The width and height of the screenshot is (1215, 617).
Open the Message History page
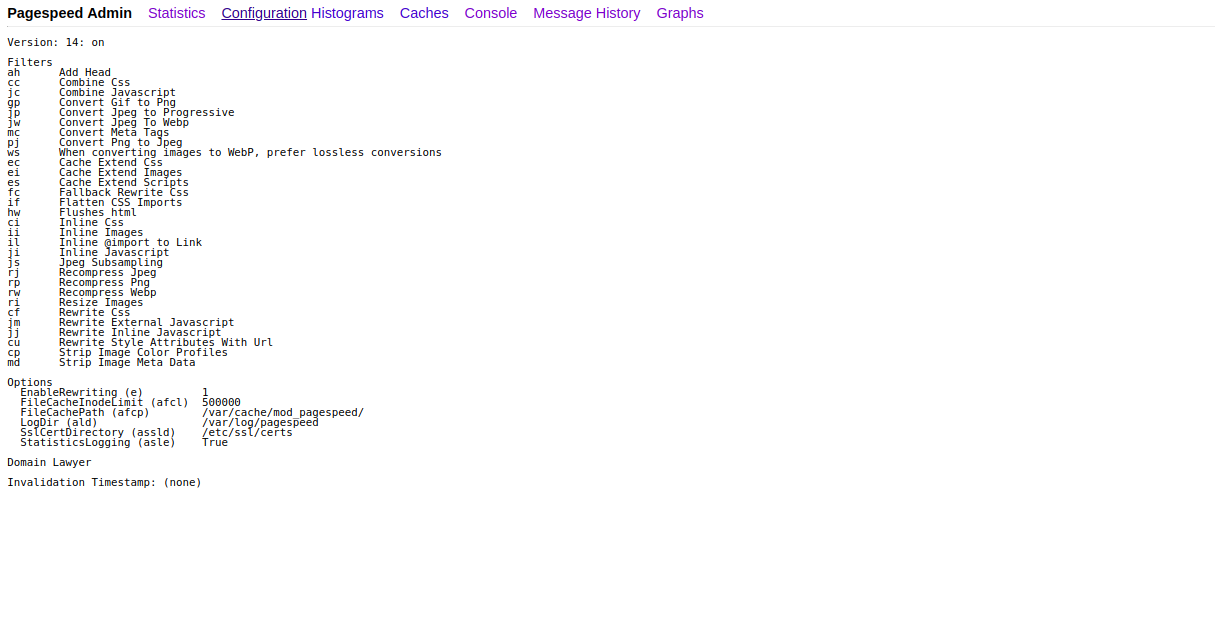coord(587,13)
